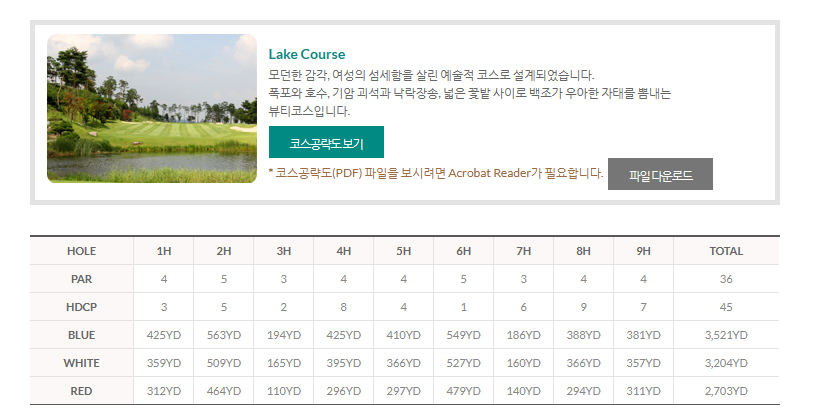The height and width of the screenshot is (419, 815).
Task: Select the 3H column header
Action: tap(284, 251)
